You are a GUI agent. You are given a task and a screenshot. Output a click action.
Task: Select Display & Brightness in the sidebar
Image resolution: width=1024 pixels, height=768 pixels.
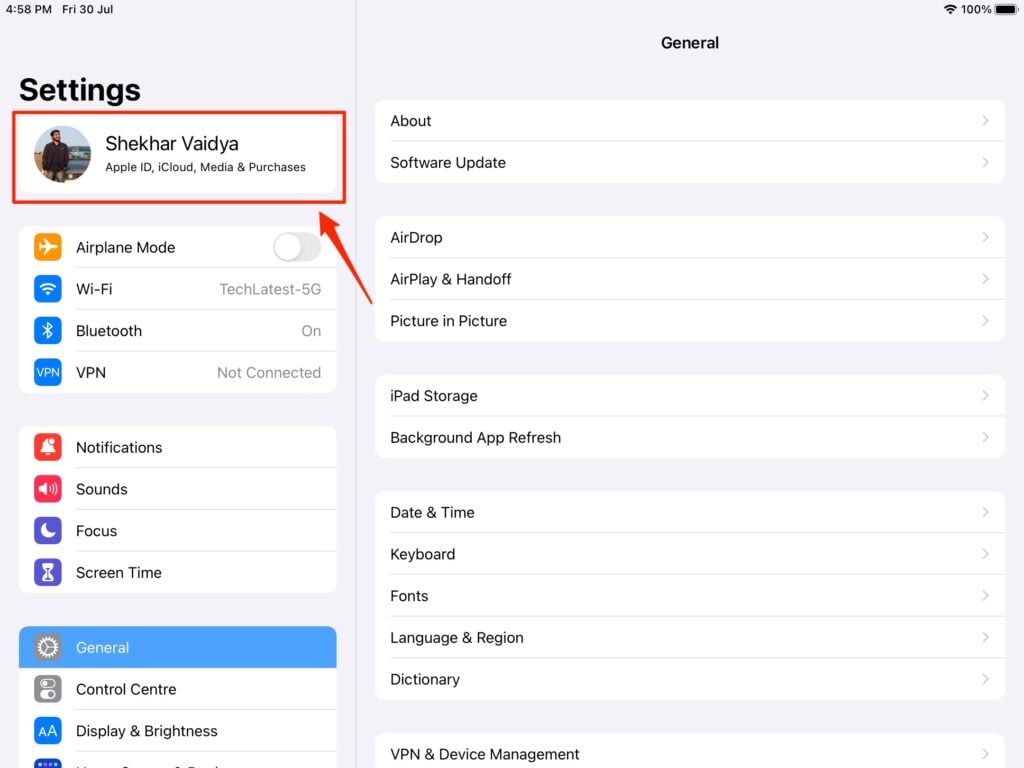(x=178, y=731)
